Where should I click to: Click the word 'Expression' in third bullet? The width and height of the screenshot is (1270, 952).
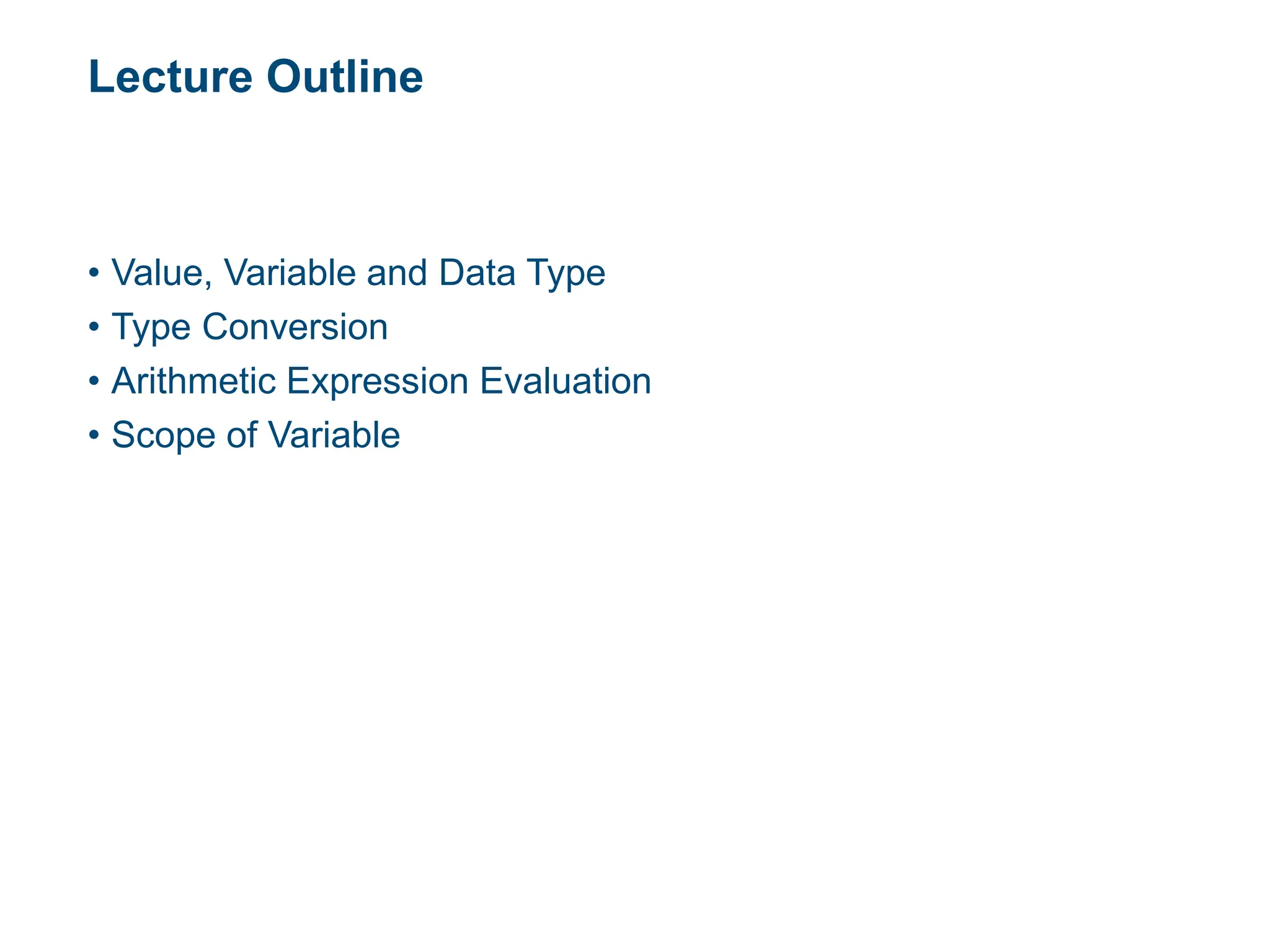(377, 381)
